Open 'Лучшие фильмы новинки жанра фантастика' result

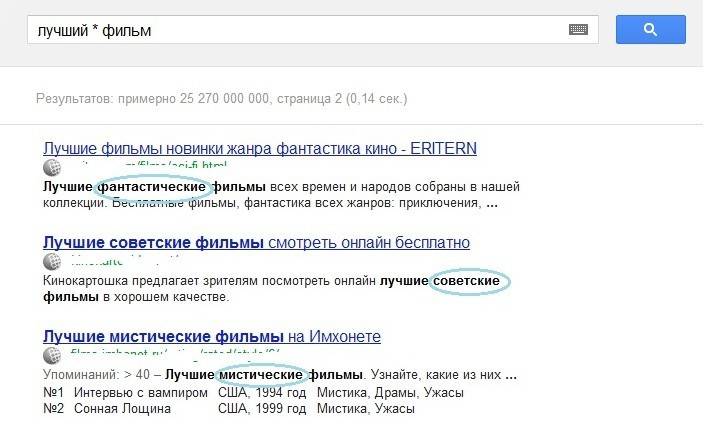pos(260,148)
